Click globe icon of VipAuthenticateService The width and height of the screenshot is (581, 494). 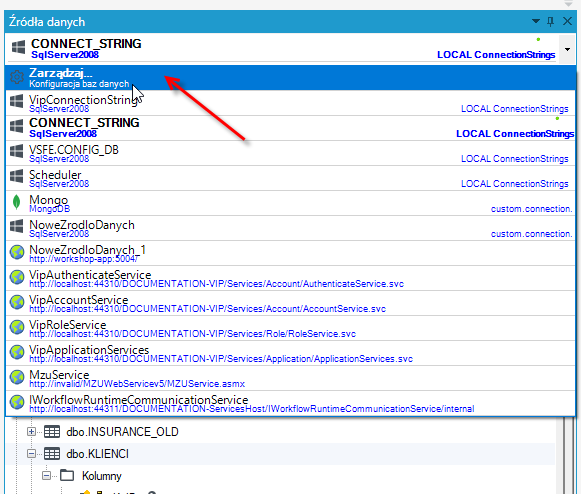[17, 277]
